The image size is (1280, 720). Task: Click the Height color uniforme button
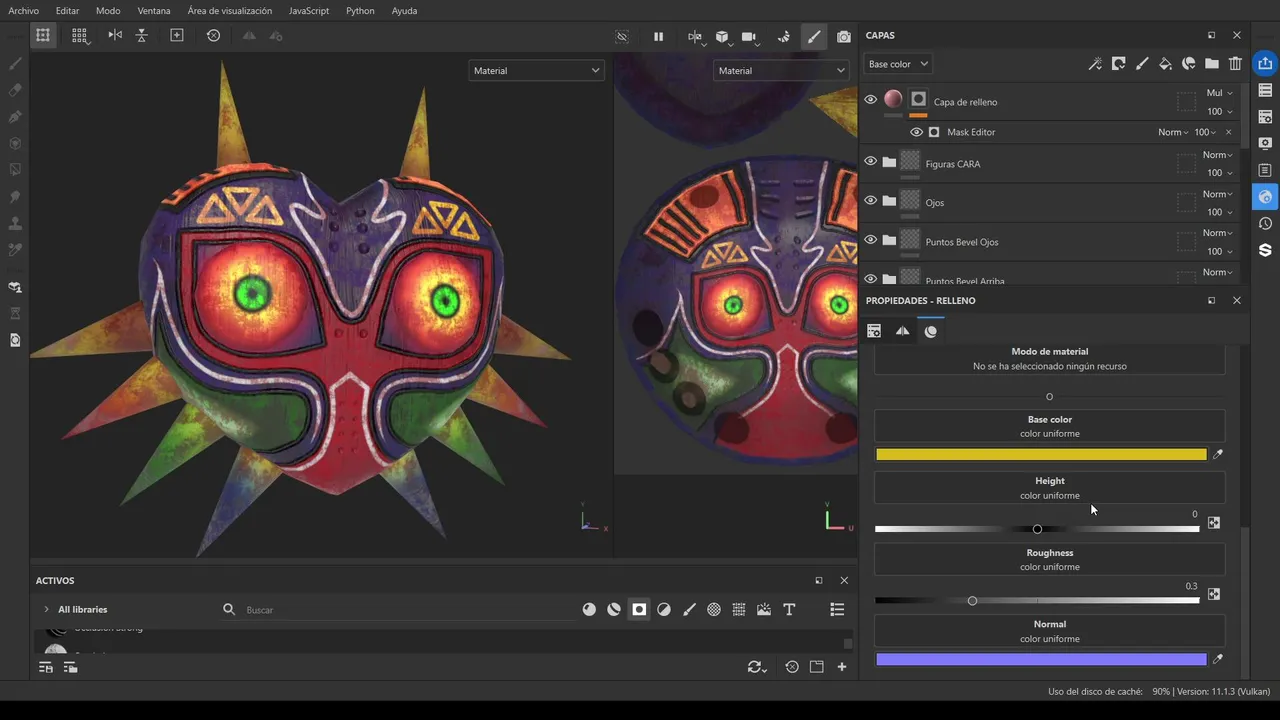click(x=1050, y=488)
